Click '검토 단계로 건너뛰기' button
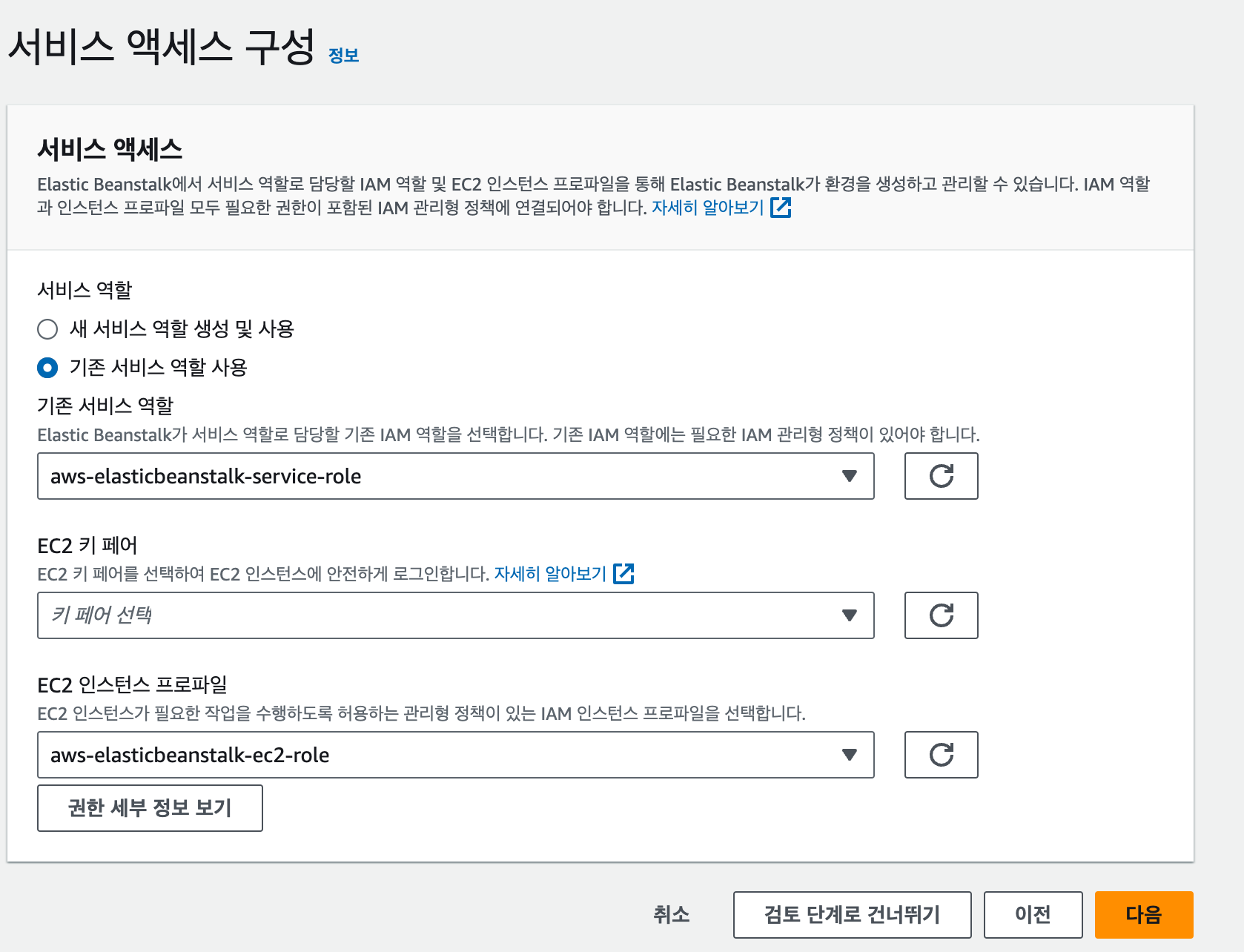Image resolution: width=1244 pixels, height=952 pixels. [x=853, y=915]
